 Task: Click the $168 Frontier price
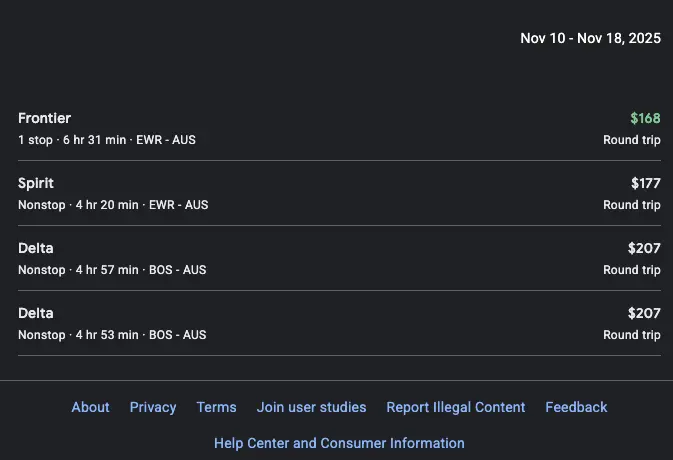[645, 118]
